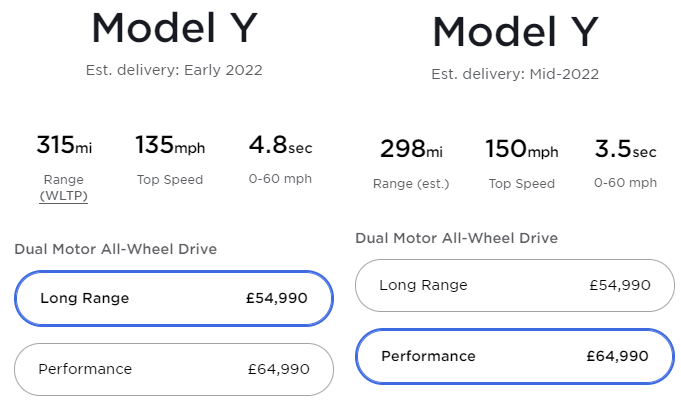Click the 3.5sec acceleration figure
Viewport: 681px width, 407px height.
[625, 150]
